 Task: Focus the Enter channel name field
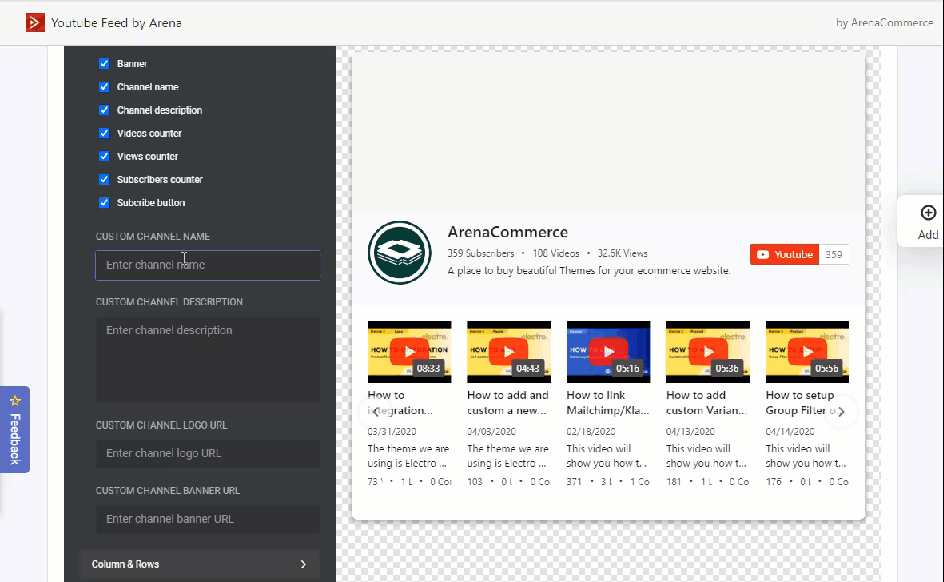click(208, 265)
